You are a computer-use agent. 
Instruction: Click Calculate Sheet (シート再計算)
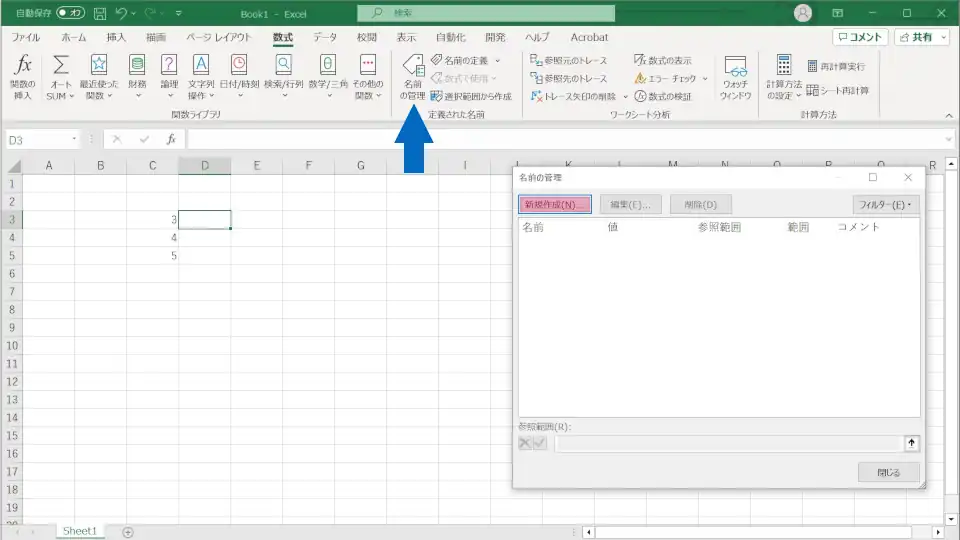coord(838,91)
